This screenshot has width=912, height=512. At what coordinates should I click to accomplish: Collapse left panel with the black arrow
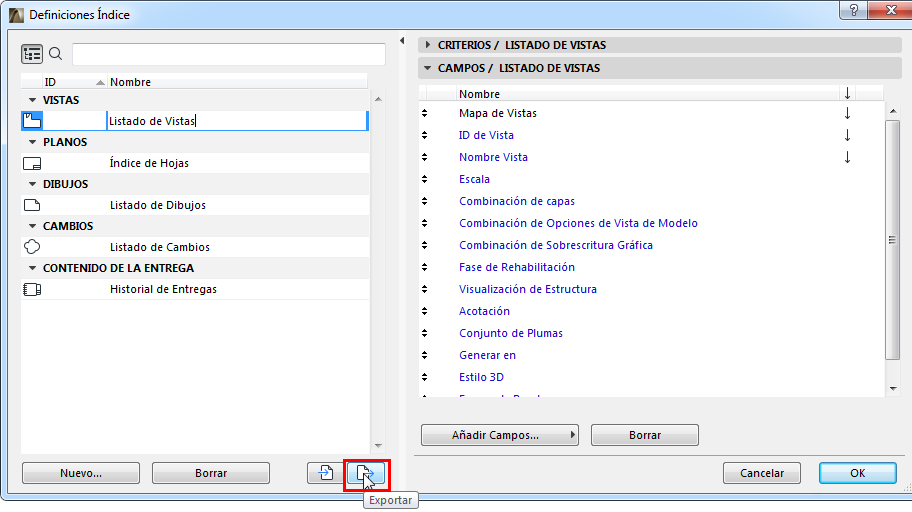point(402,41)
